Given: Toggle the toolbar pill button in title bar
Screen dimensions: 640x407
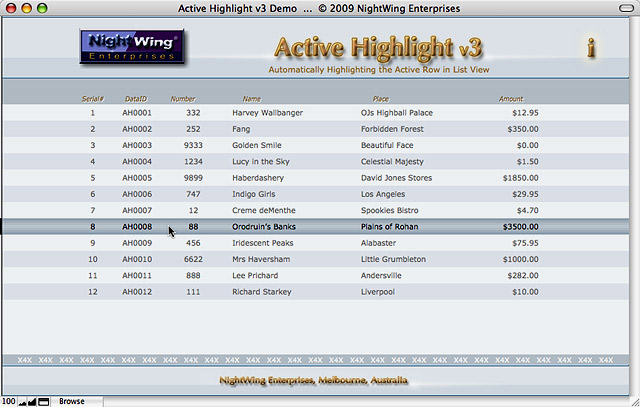Looking at the screenshot, I should tap(627, 8).
